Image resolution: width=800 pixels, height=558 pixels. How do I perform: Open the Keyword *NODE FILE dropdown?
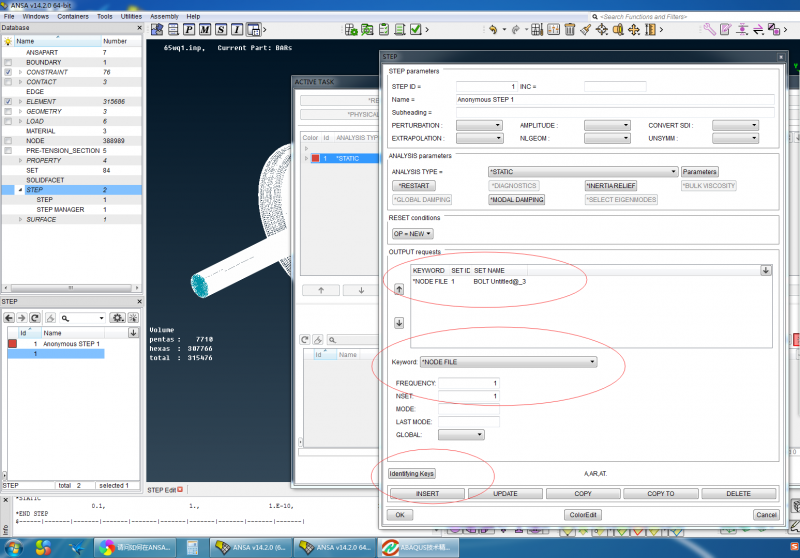pyautogui.click(x=508, y=362)
